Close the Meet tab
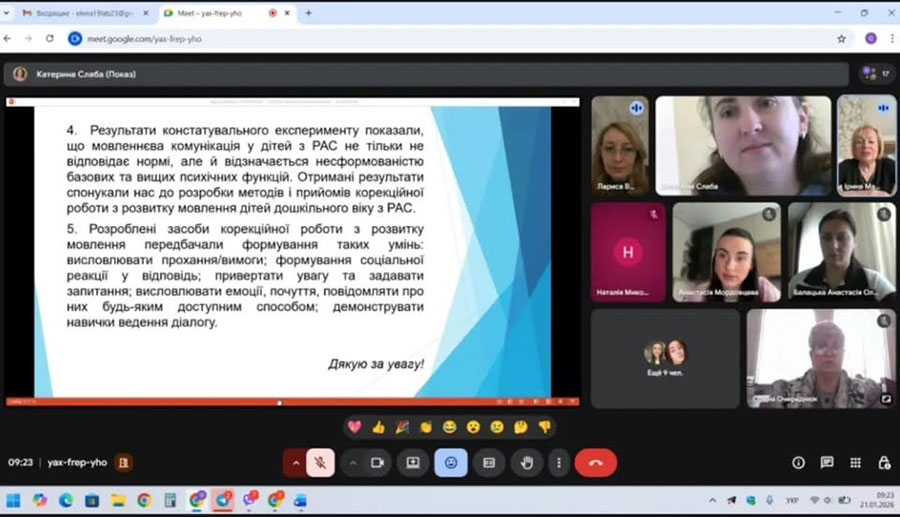Image resolution: width=900 pixels, height=517 pixels. (287, 13)
